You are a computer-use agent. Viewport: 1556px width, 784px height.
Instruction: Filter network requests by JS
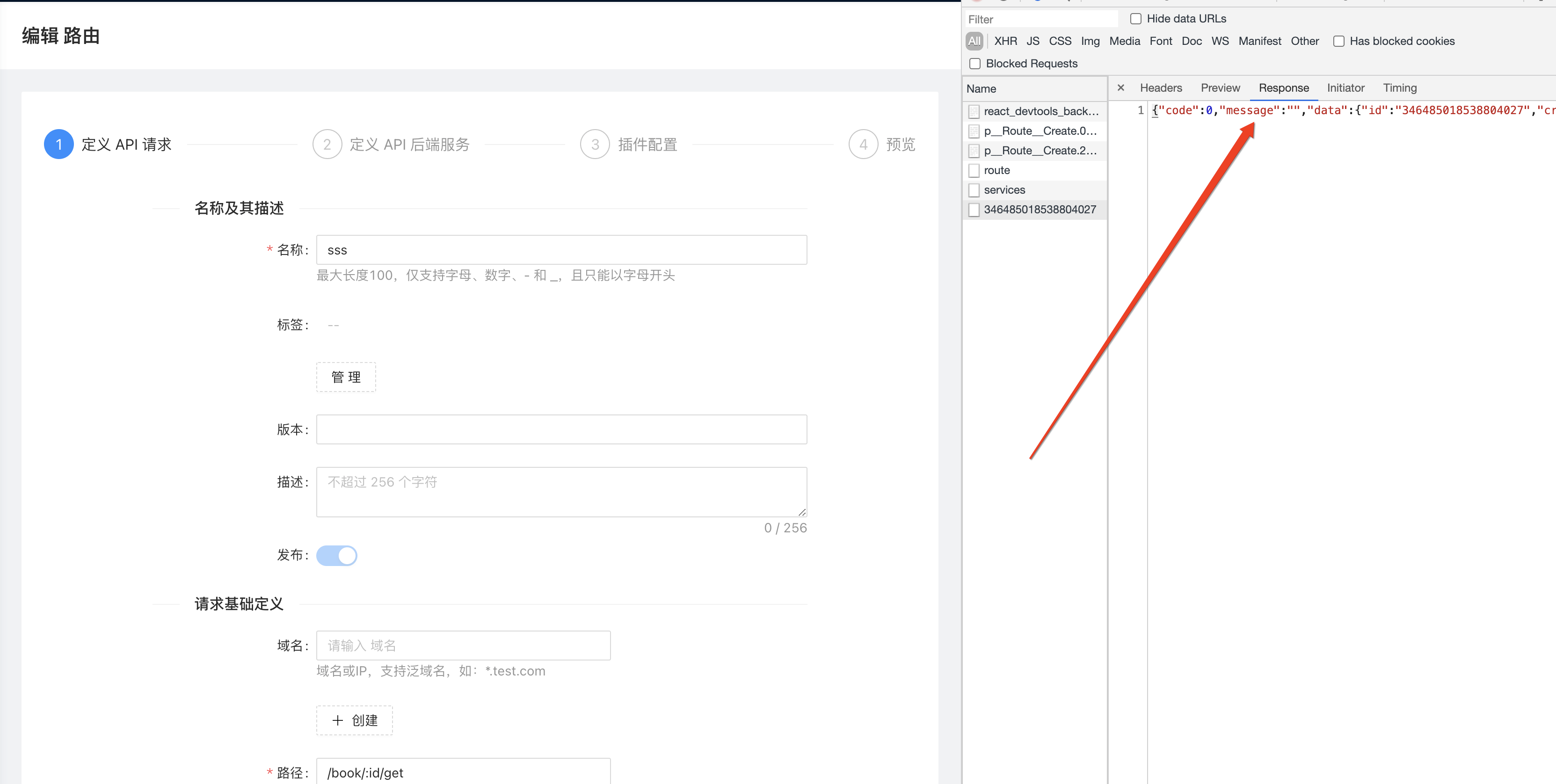coord(1033,41)
